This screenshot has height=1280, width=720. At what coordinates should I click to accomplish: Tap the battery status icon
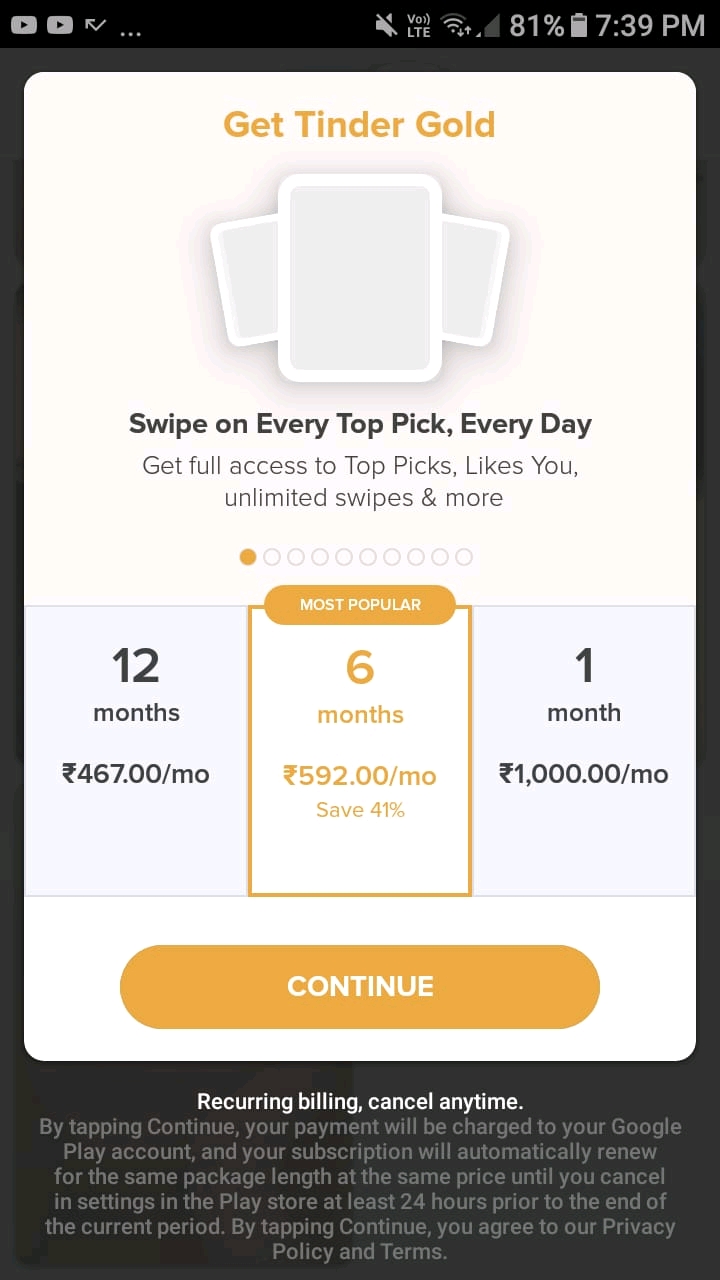580,25
